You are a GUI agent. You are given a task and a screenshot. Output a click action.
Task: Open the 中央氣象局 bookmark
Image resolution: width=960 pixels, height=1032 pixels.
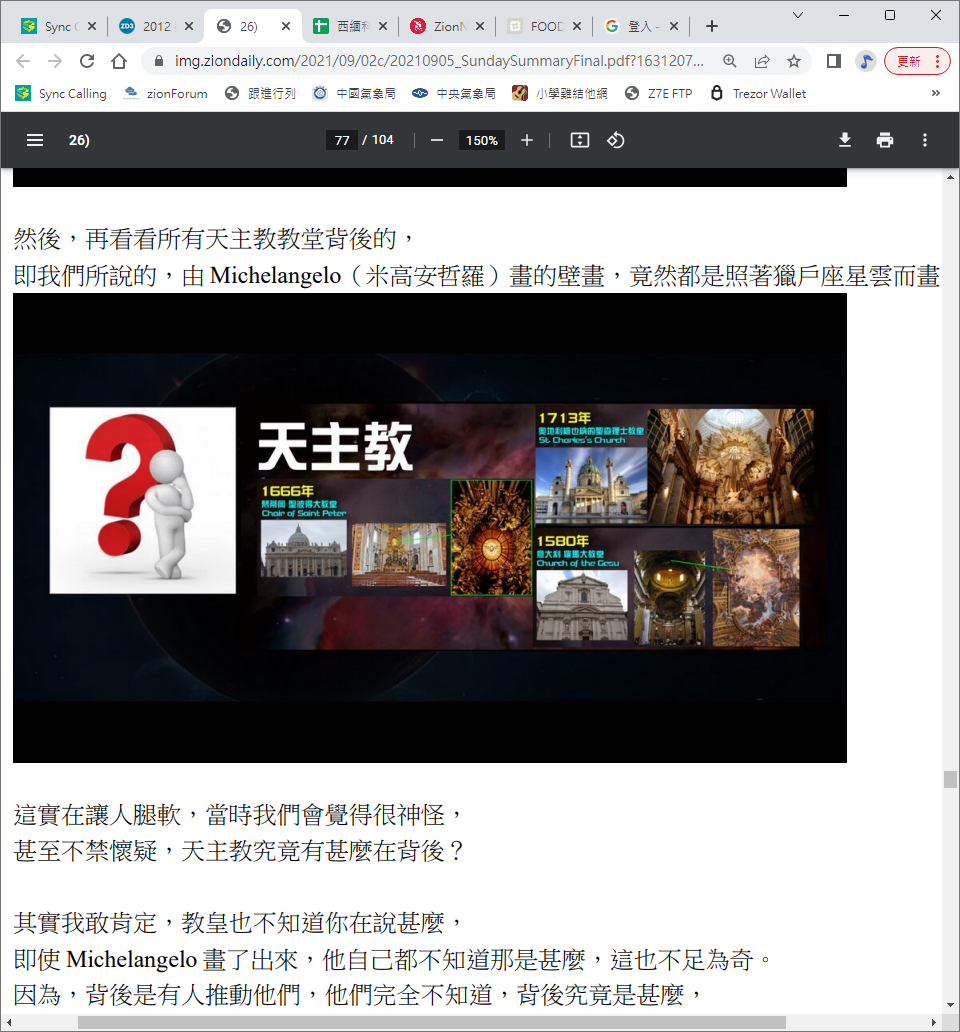coord(454,93)
